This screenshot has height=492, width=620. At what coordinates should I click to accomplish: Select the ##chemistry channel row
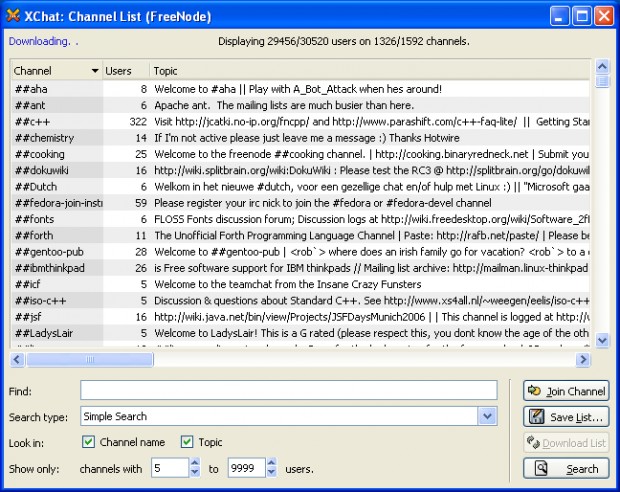[x=301, y=138]
